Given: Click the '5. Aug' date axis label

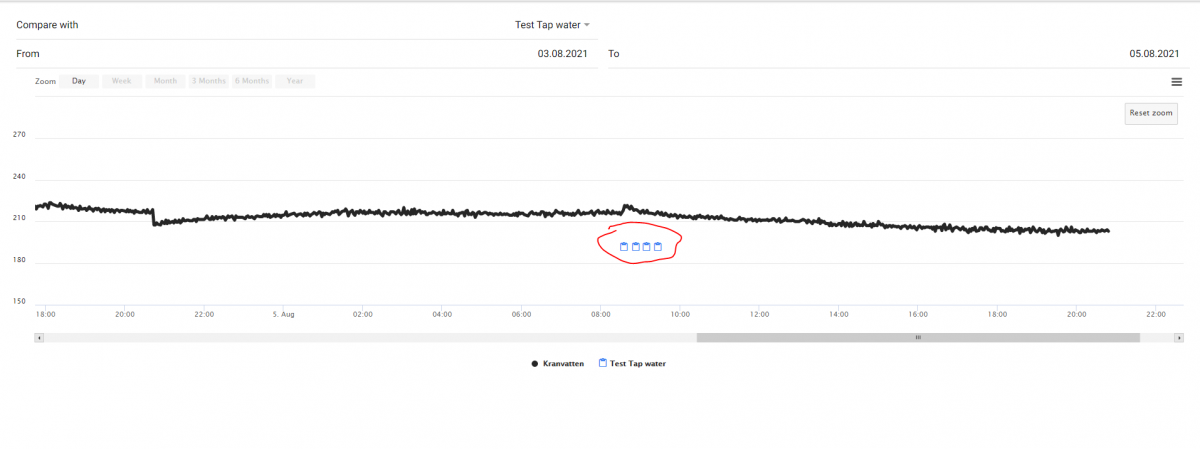Looking at the screenshot, I should pos(283,314).
